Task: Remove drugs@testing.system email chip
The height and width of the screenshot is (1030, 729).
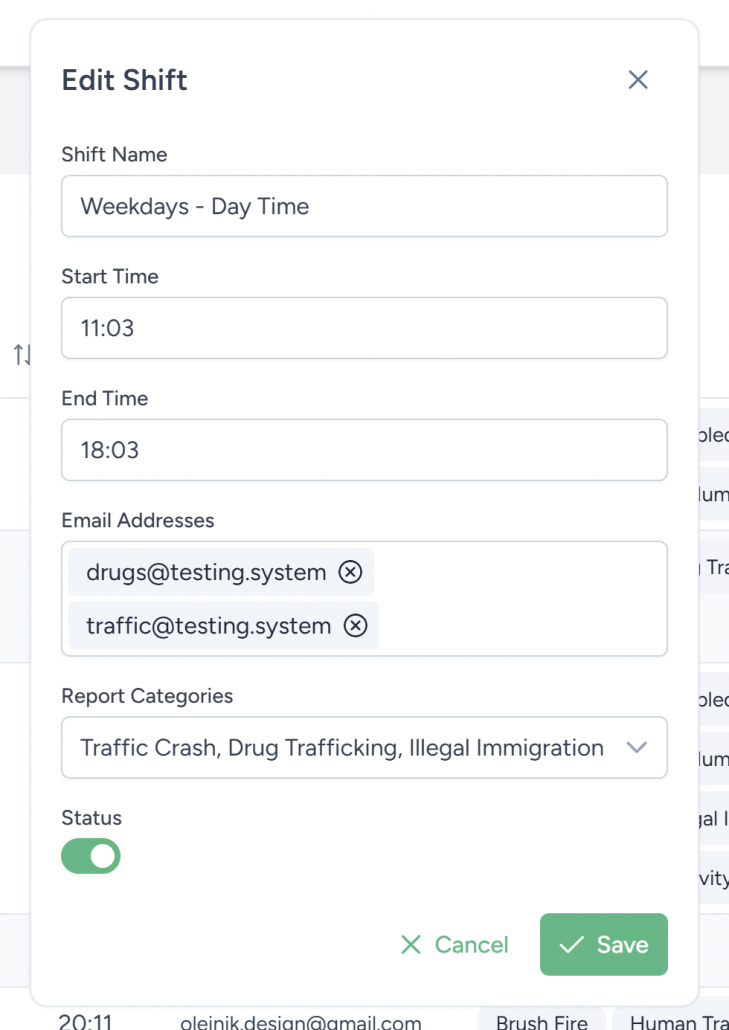Action: [x=350, y=572]
